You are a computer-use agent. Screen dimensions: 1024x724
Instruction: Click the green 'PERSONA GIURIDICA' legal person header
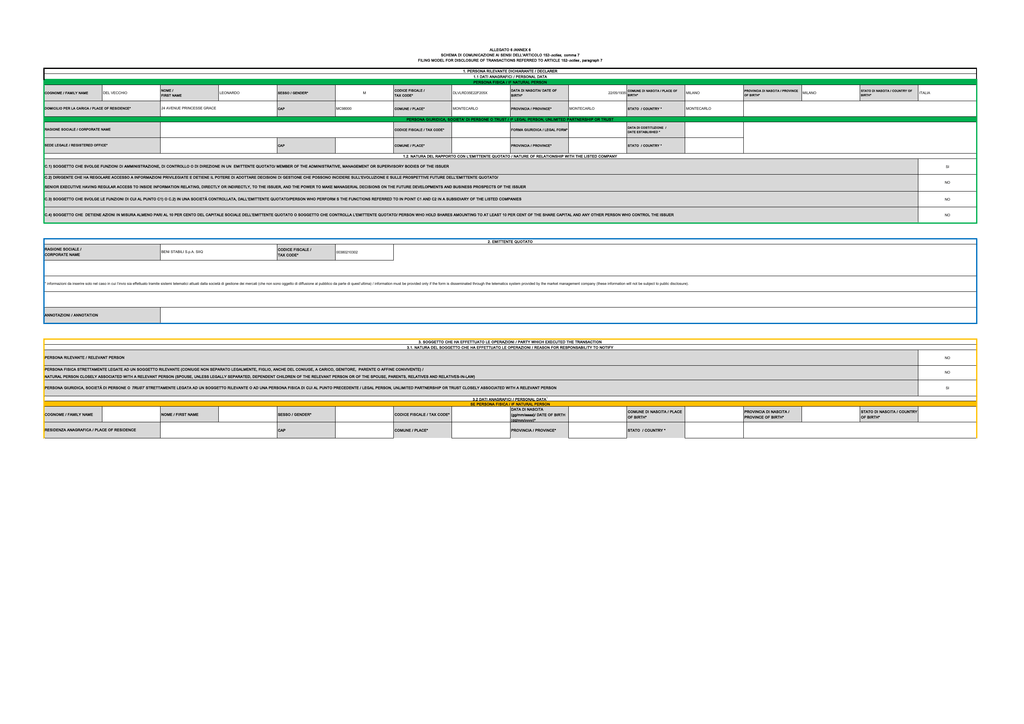(x=510, y=119)
